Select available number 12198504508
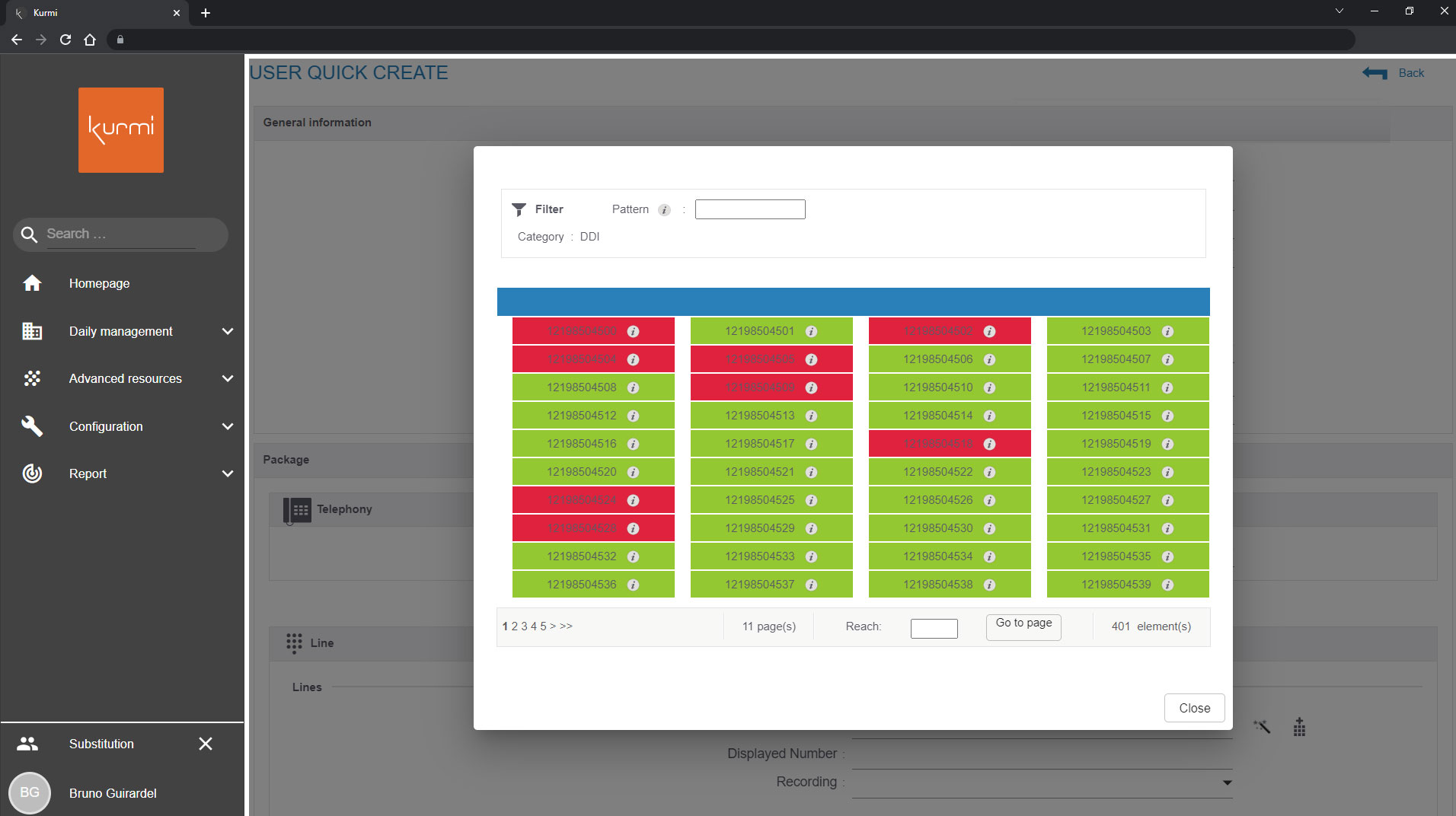Screen dimensions: 1456x816 [593, 387]
